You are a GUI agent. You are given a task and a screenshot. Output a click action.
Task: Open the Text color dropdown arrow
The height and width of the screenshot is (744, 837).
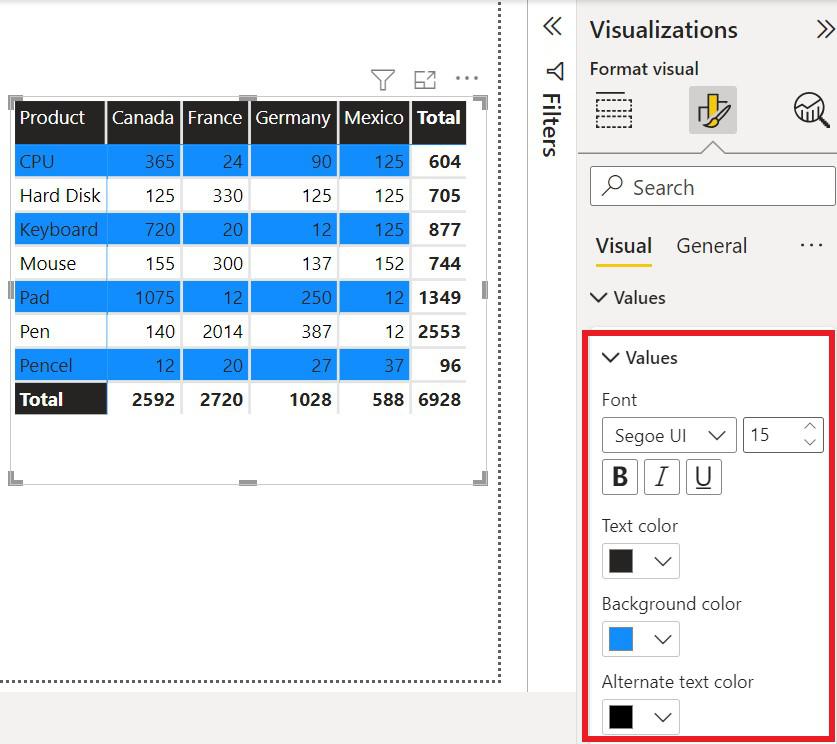click(x=662, y=561)
